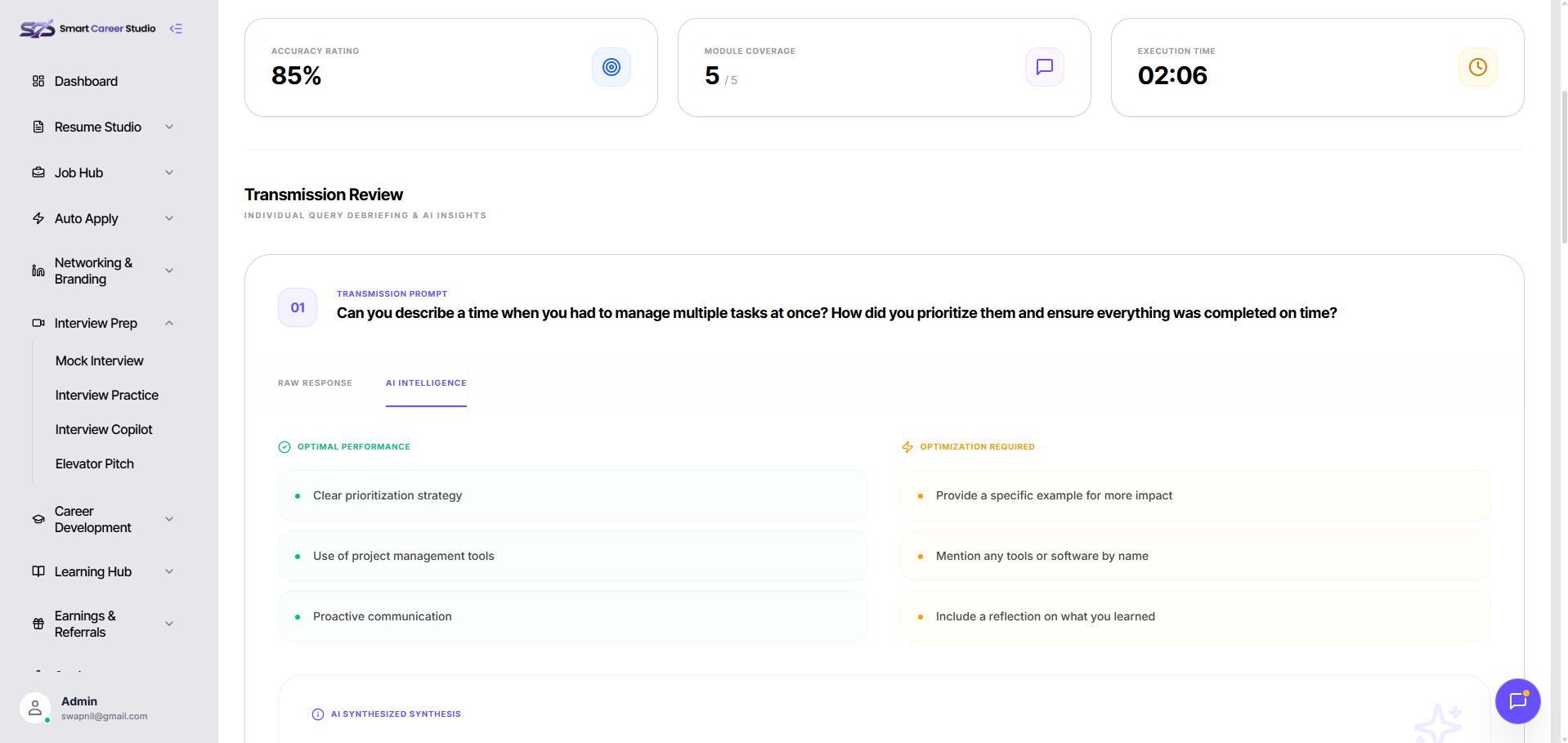This screenshot has height=743, width=1568.
Task: Click the Interview Prep camera icon
Action: (x=38, y=323)
